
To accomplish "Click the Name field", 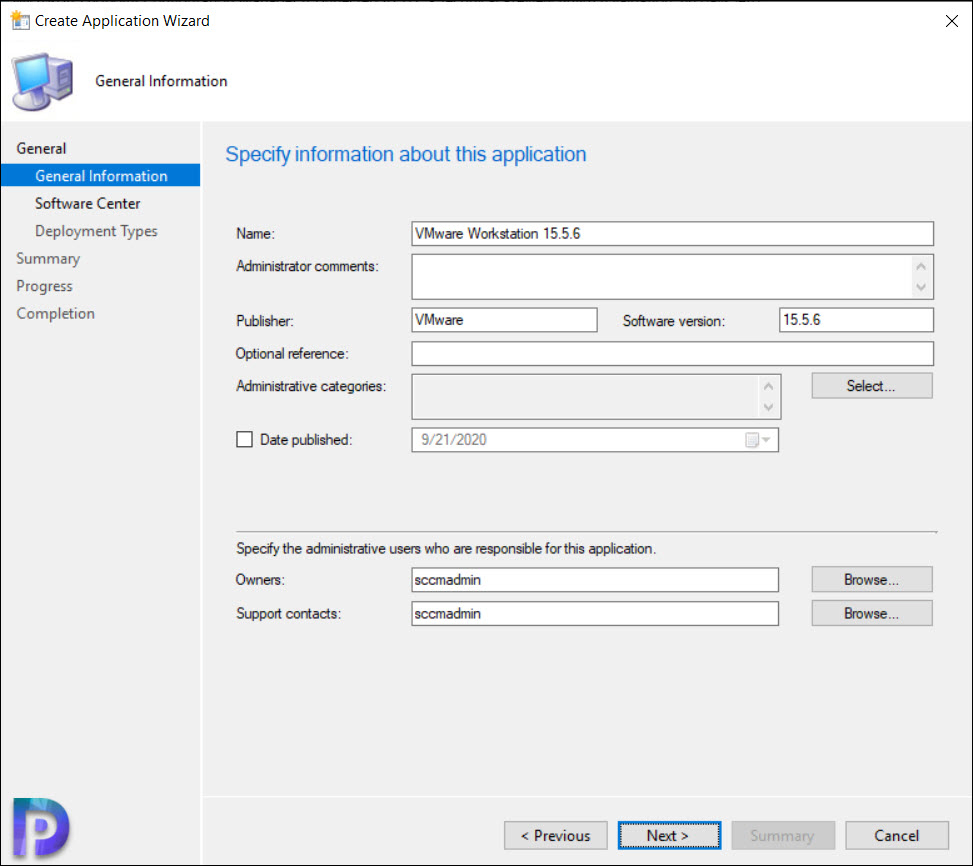I will pyautogui.click(x=672, y=234).
